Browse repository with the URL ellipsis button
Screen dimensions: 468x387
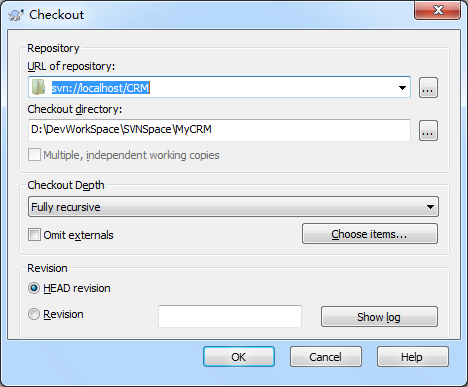click(428, 88)
